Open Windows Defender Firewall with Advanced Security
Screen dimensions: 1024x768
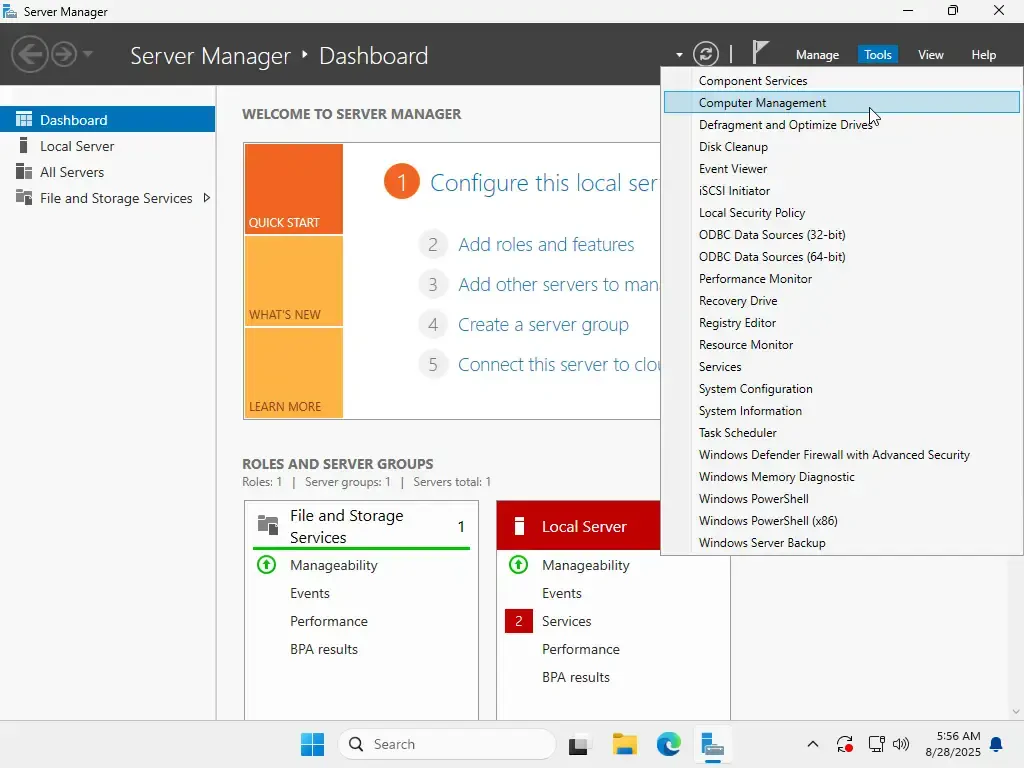[841, 455]
